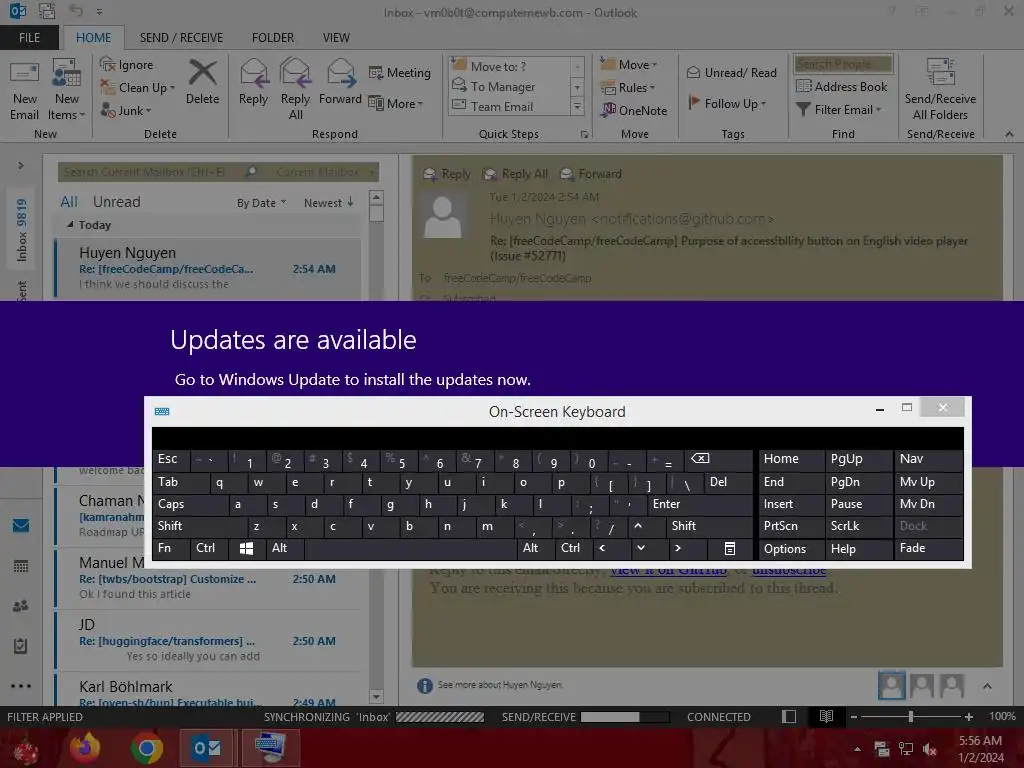Open the Address Book
The width and height of the screenshot is (1024, 768).
click(841, 86)
